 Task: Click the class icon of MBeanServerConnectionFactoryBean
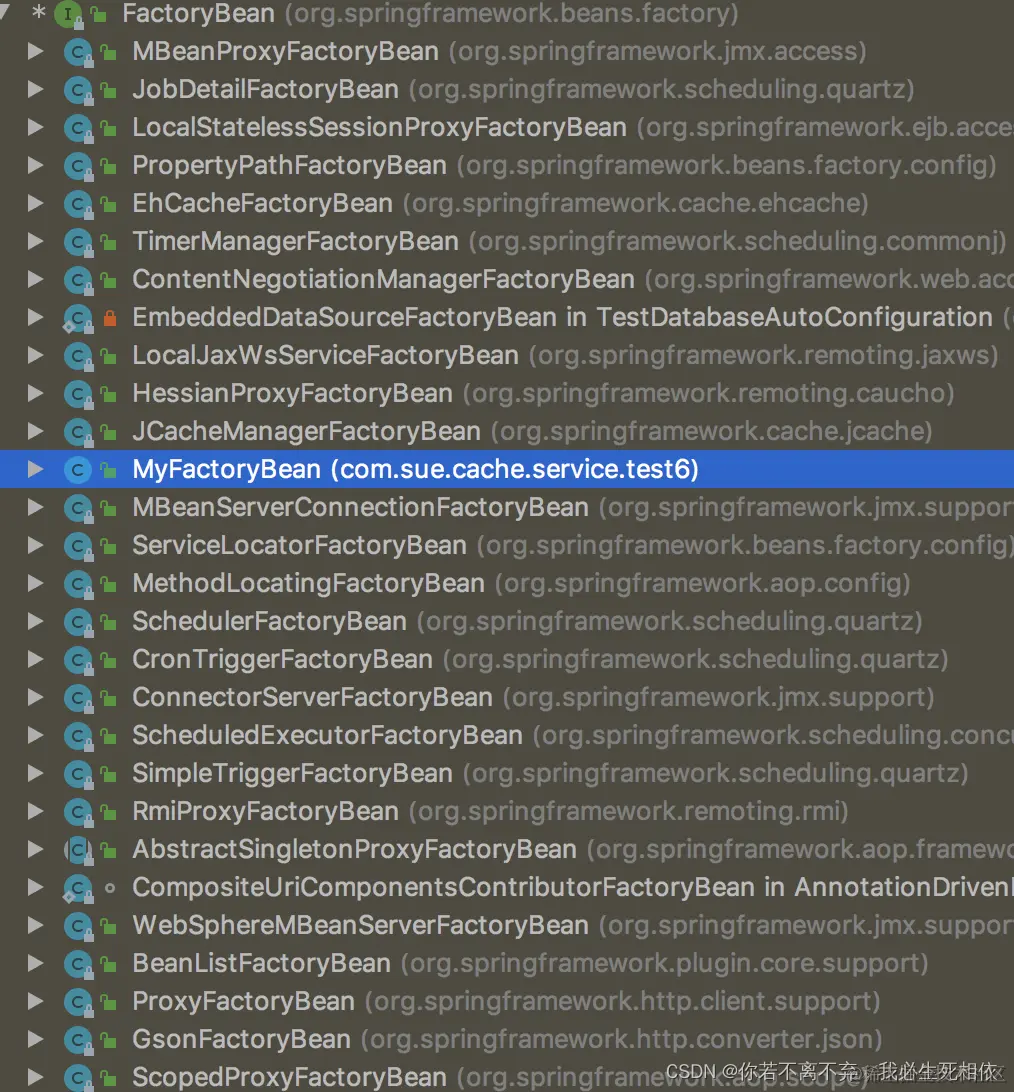point(78,508)
